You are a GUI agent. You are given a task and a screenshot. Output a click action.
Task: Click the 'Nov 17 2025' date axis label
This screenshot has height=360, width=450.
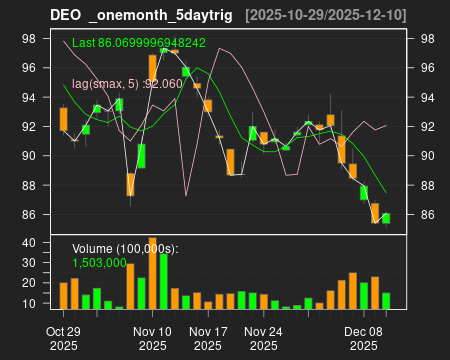pos(208,339)
